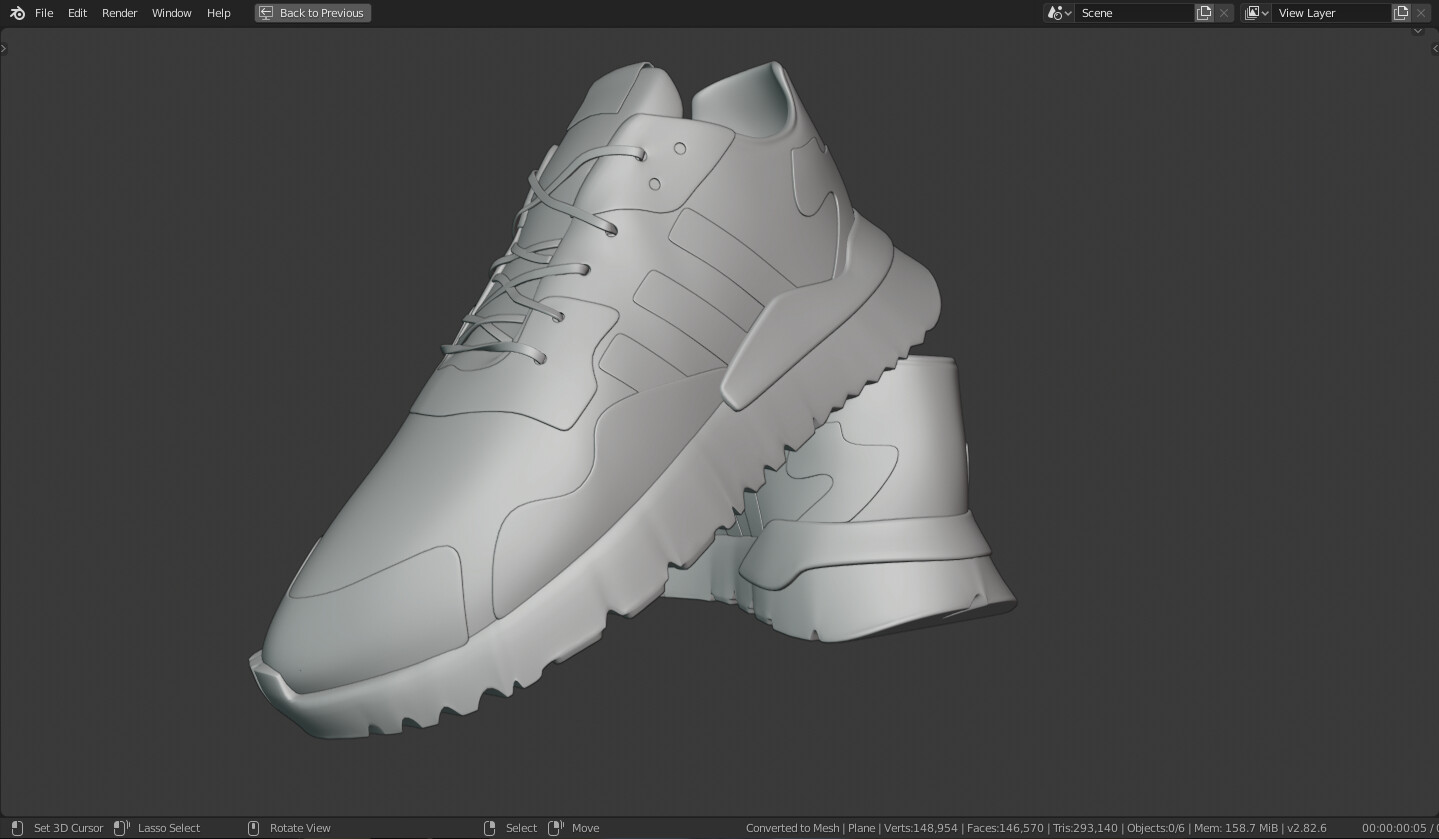Screen dimensions: 1439x839
Task: Click the Lasso Select mouse icon
Action: (x=122, y=828)
